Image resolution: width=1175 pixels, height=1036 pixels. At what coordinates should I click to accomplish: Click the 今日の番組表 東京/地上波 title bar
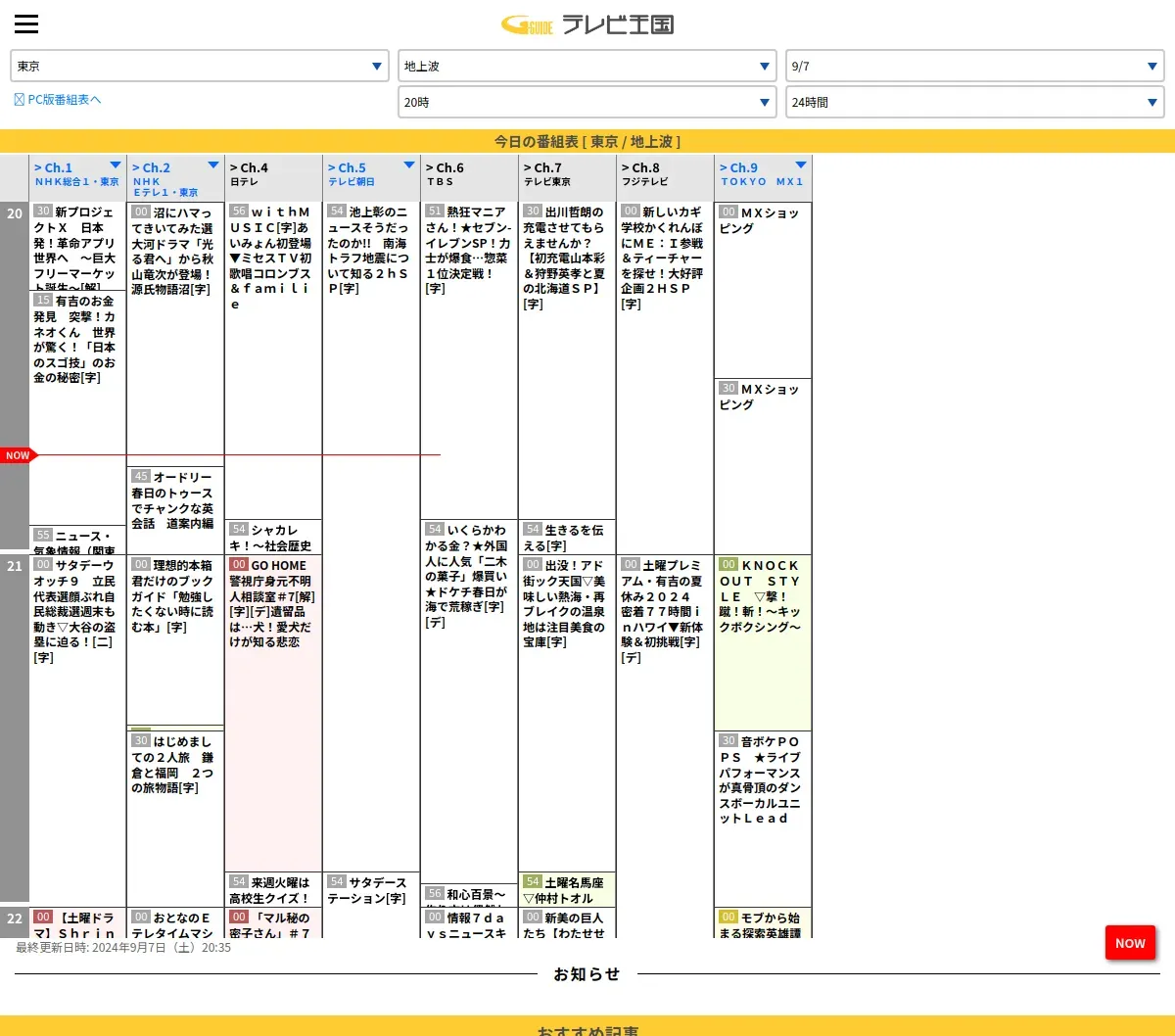pyautogui.click(x=587, y=141)
